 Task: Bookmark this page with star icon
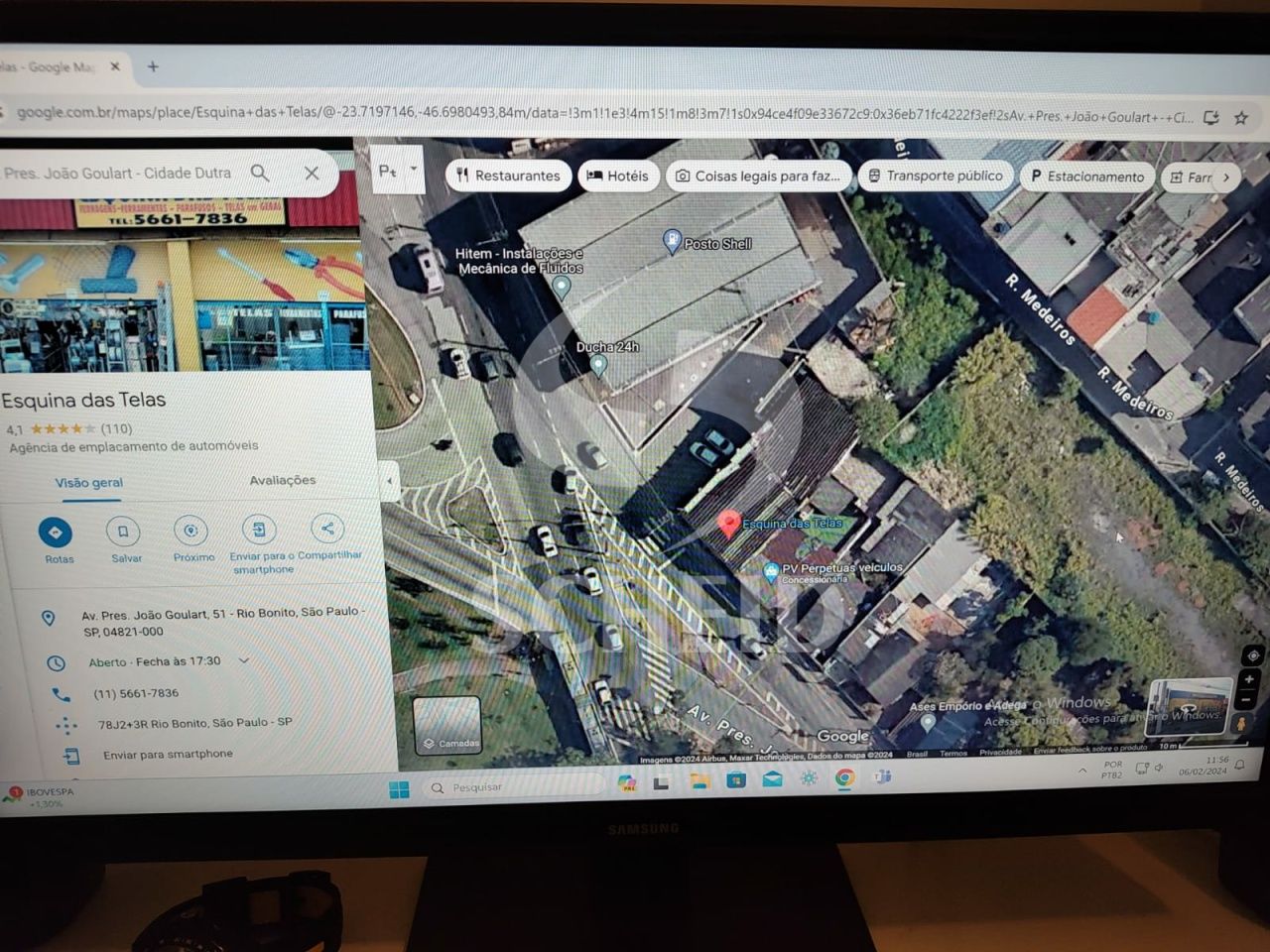pos(1241,117)
